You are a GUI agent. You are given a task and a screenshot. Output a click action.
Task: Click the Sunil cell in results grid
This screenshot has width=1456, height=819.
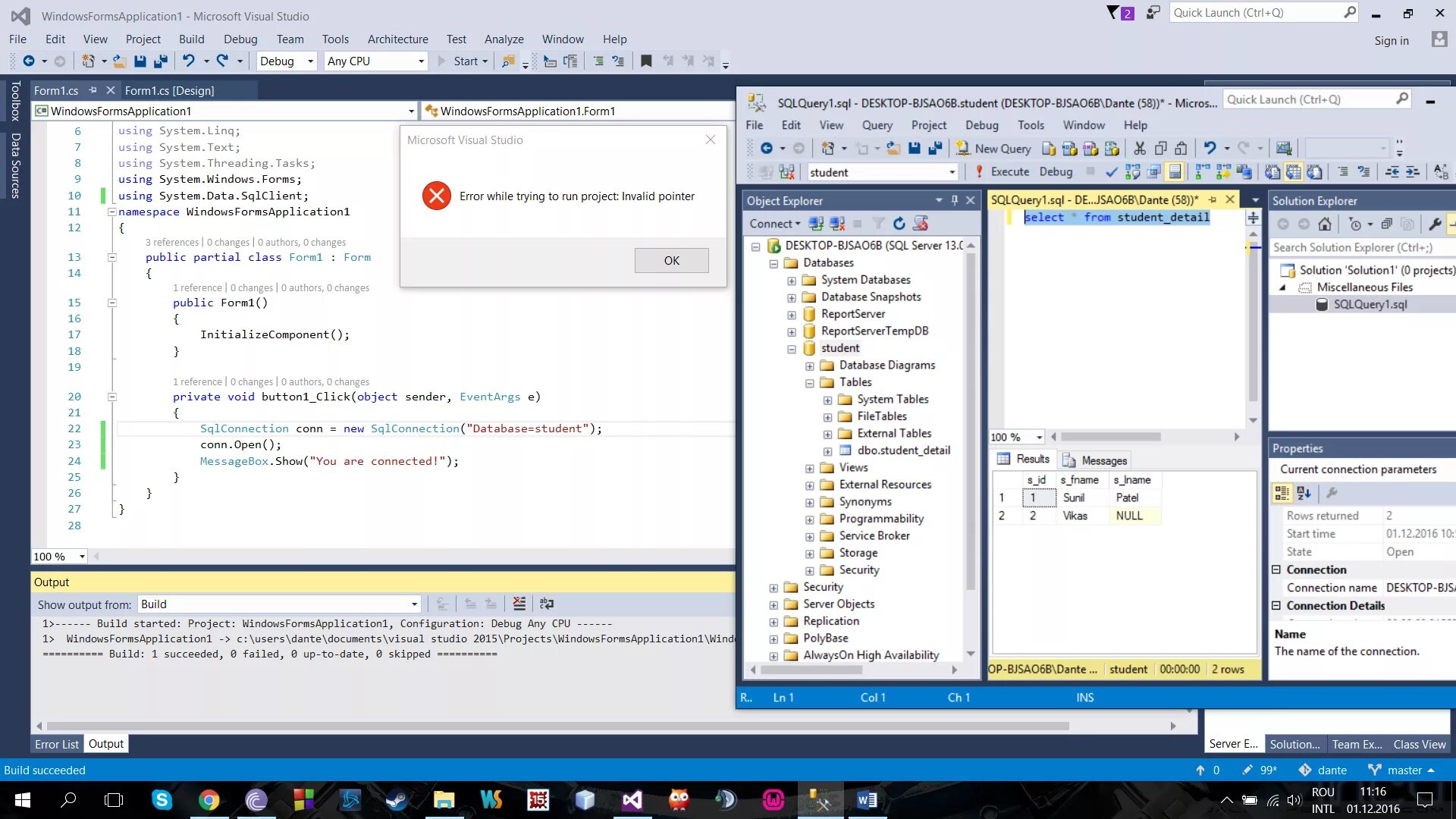1083,497
